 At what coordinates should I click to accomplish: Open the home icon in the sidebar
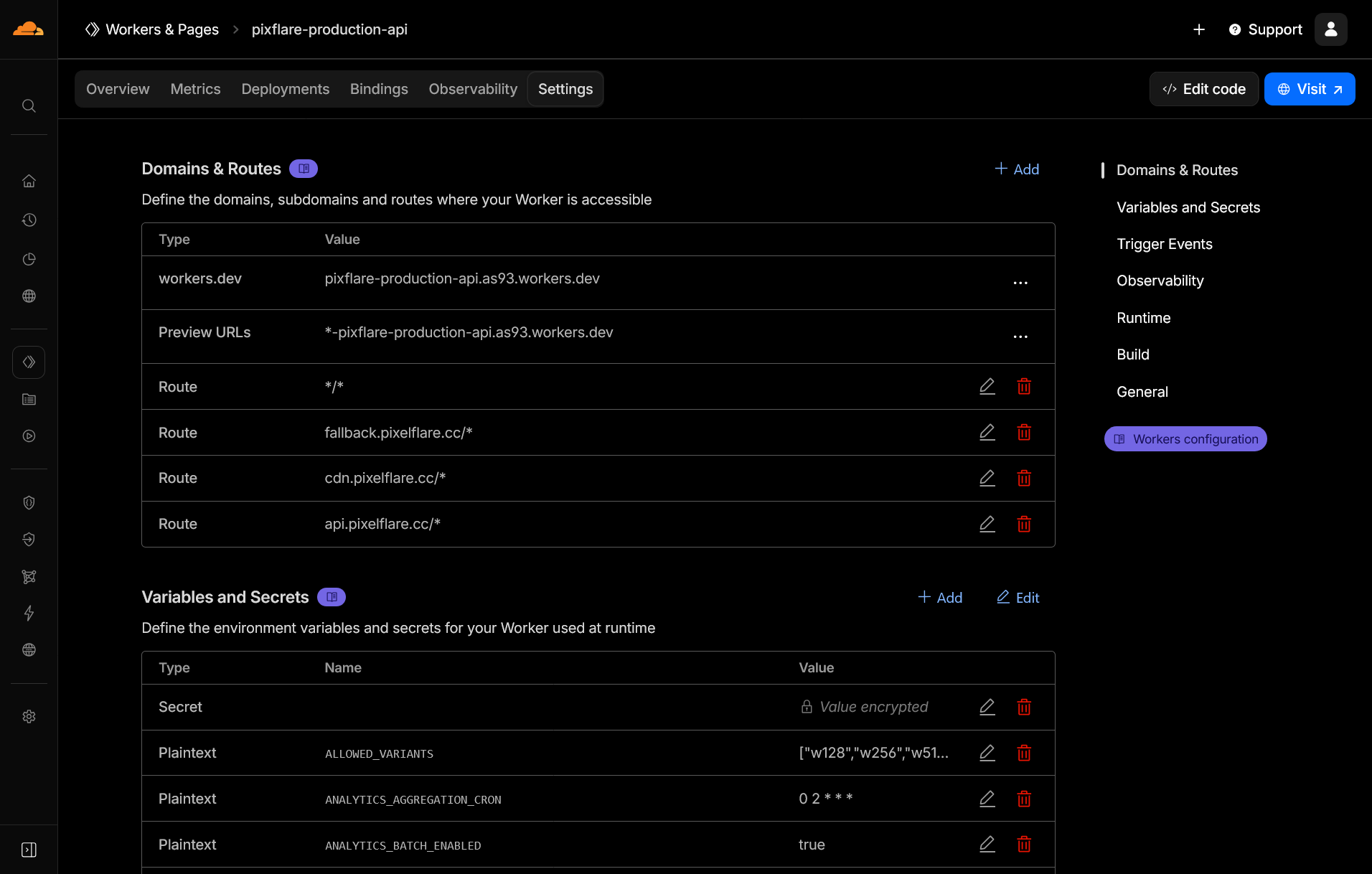click(x=29, y=181)
